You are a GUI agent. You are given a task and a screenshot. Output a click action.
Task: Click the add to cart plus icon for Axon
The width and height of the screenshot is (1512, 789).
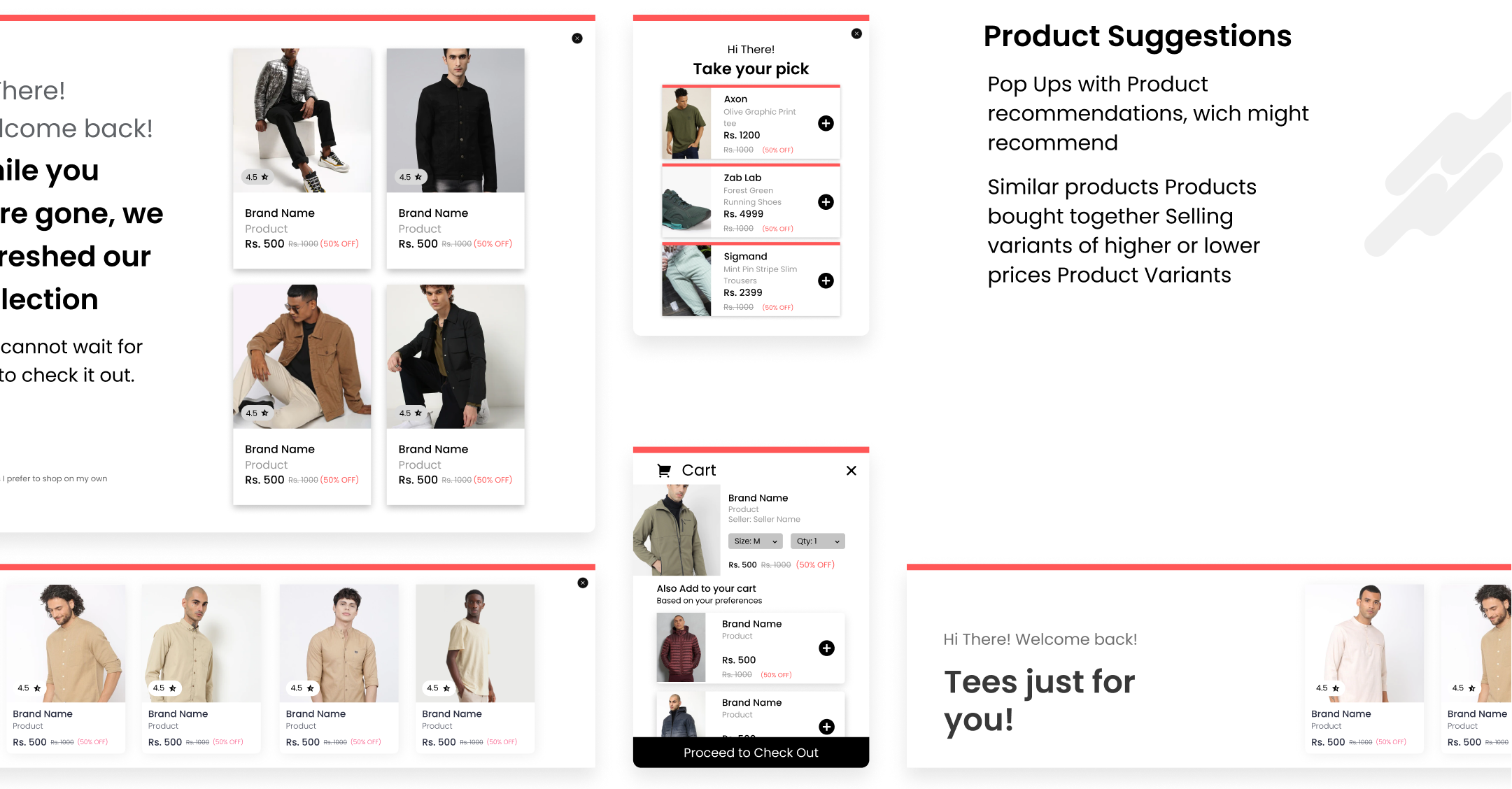(825, 123)
